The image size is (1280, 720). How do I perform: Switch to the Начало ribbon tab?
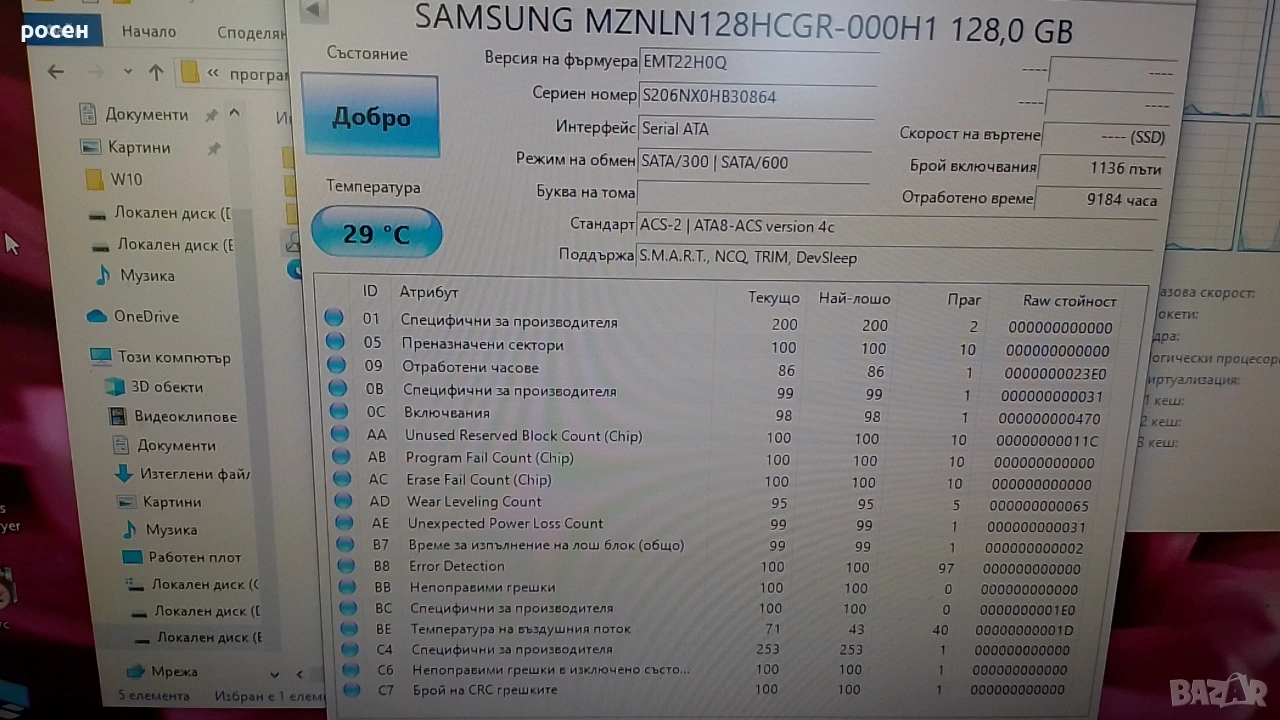pos(149,31)
